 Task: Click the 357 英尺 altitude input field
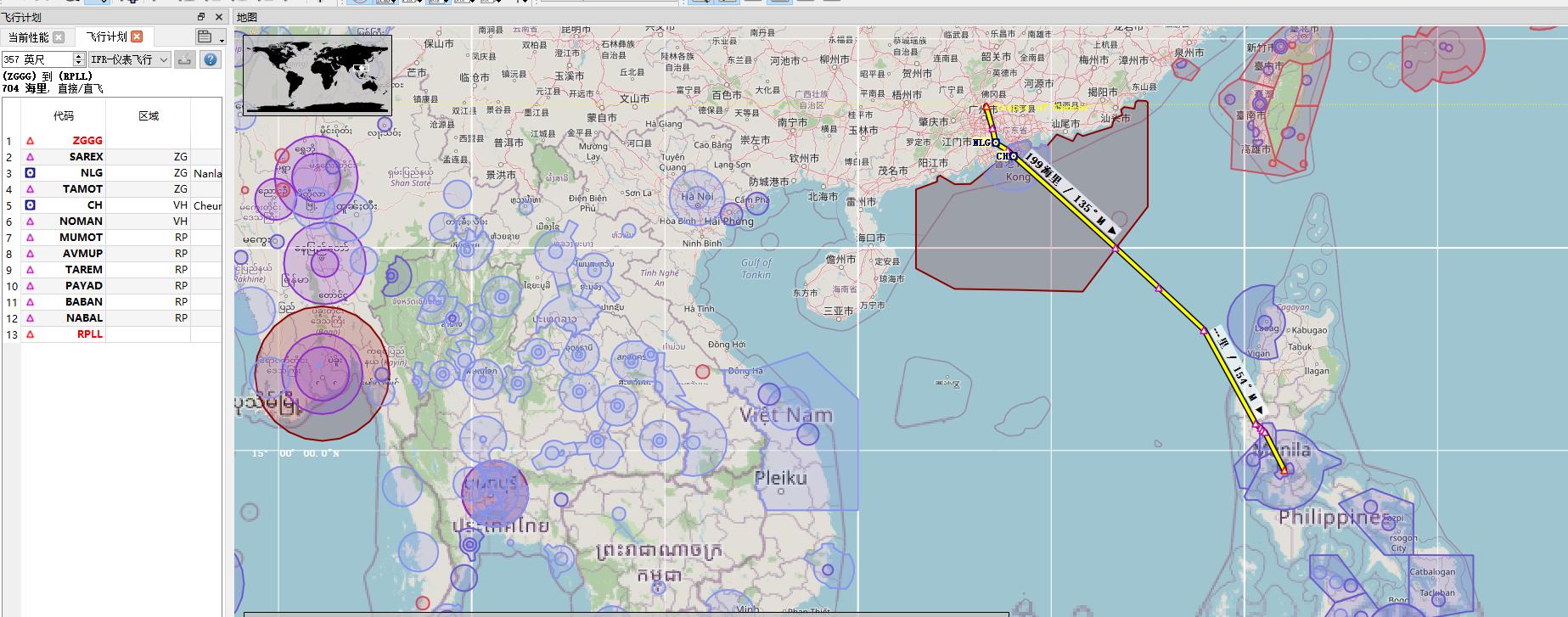pyautogui.click(x=37, y=59)
